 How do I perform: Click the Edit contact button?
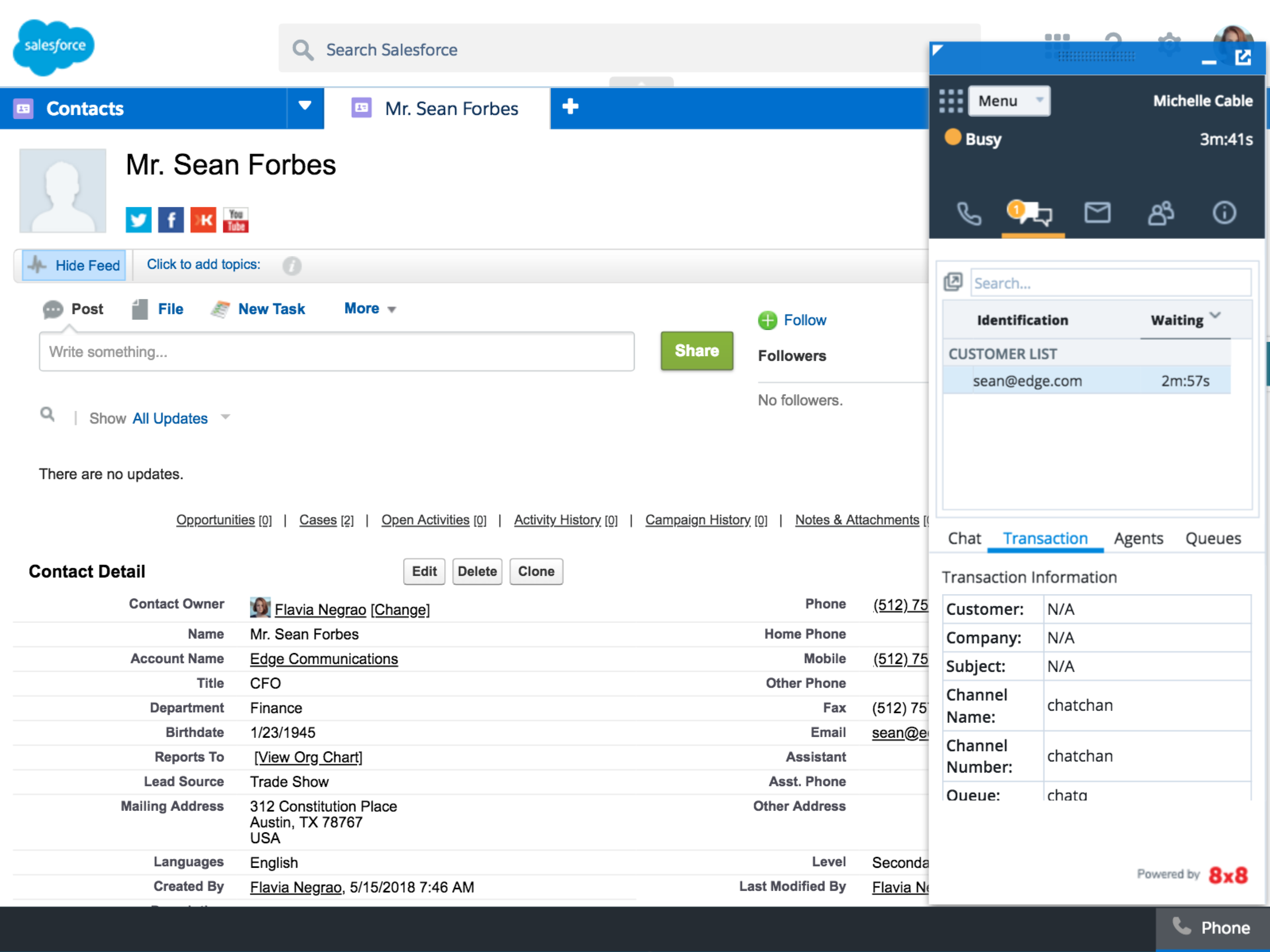pos(424,572)
